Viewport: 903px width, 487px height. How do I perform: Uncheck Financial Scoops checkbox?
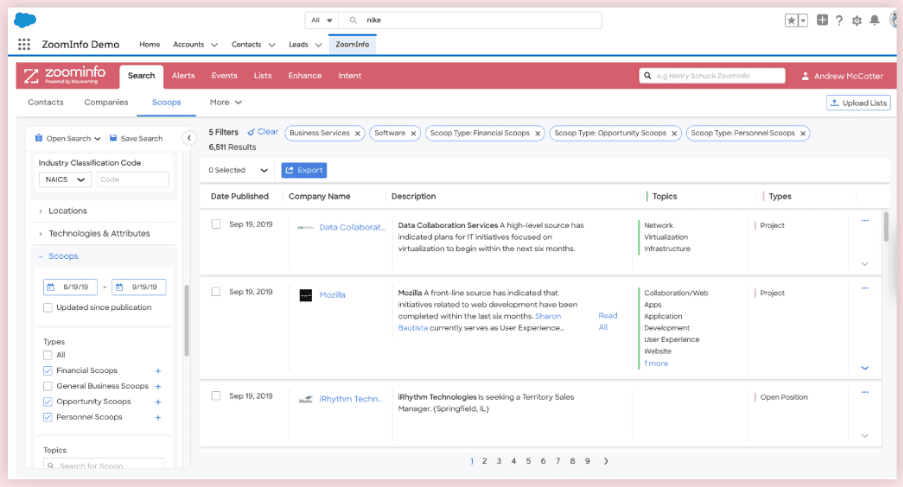[48, 371]
